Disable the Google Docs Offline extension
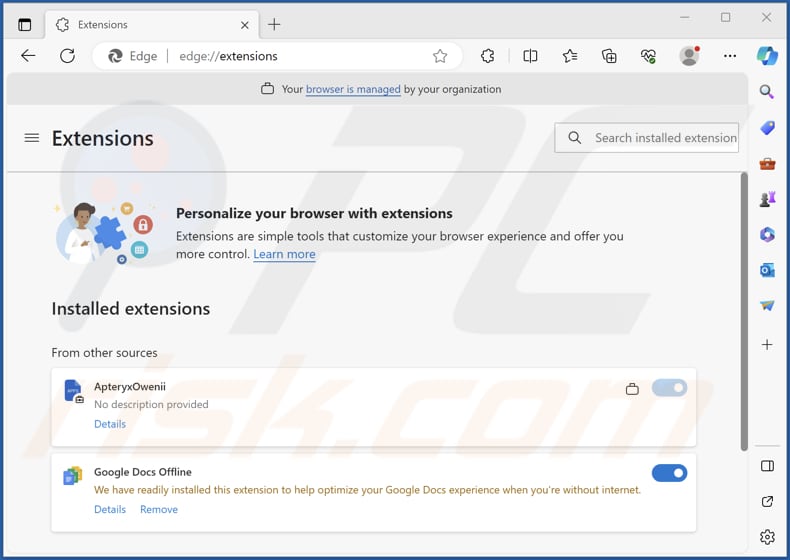Image resolution: width=790 pixels, height=560 pixels. pyautogui.click(x=669, y=473)
